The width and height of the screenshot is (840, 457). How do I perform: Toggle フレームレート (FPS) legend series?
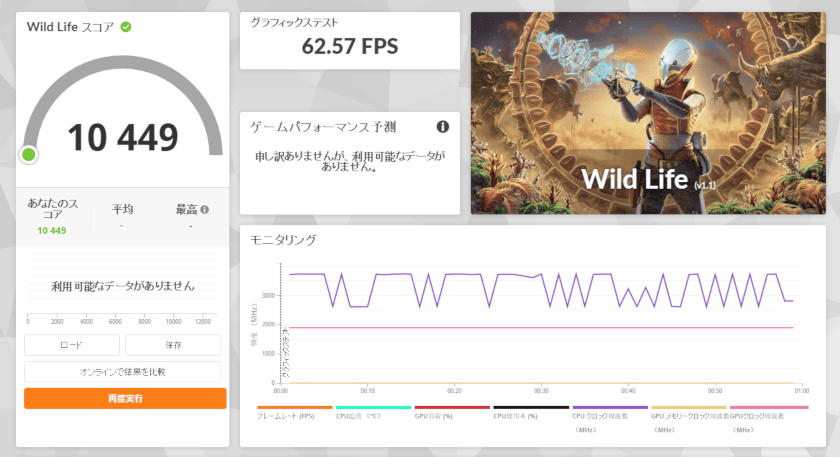(281, 414)
